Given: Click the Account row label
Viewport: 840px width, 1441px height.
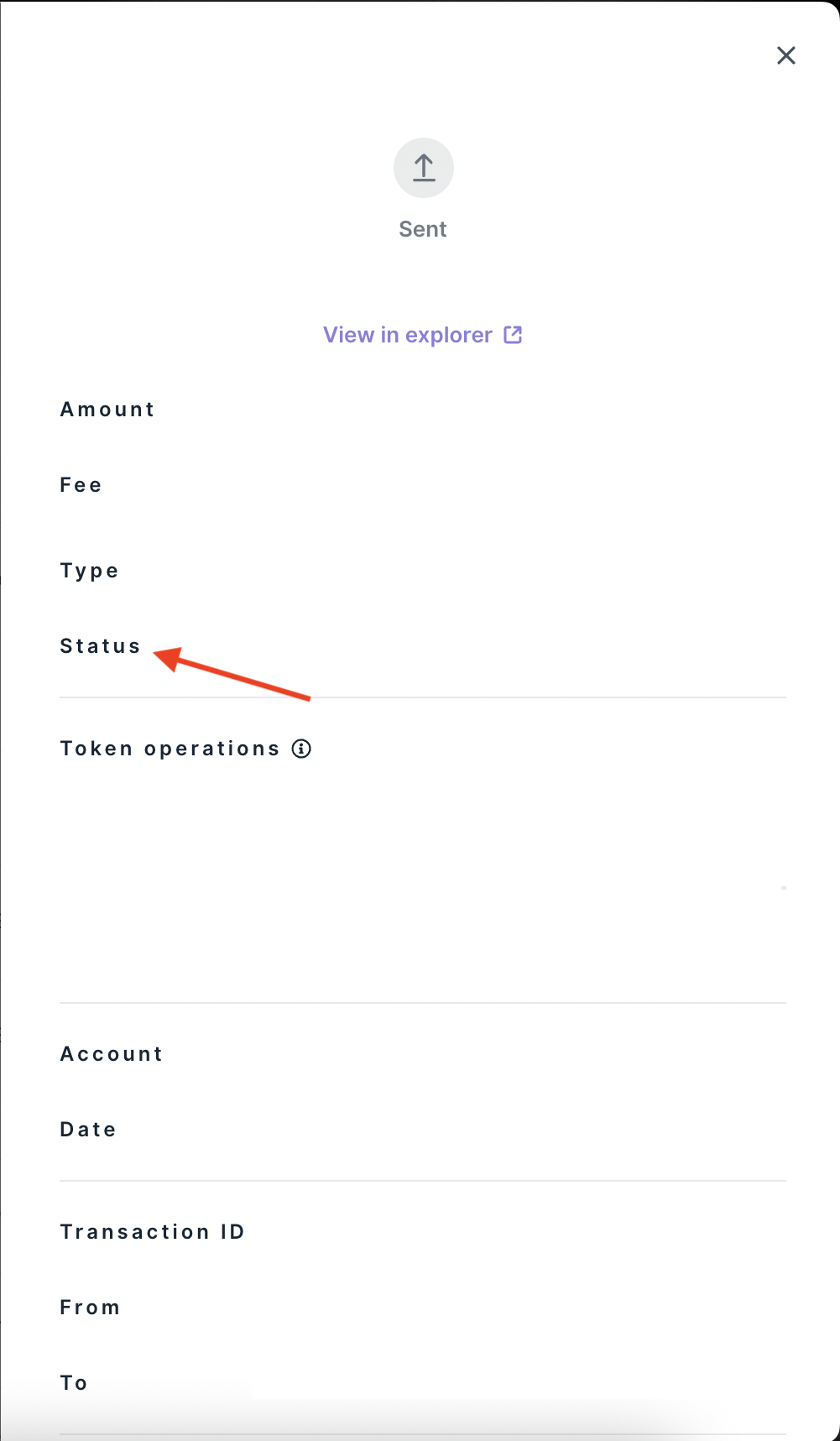Looking at the screenshot, I should point(112,1054).
